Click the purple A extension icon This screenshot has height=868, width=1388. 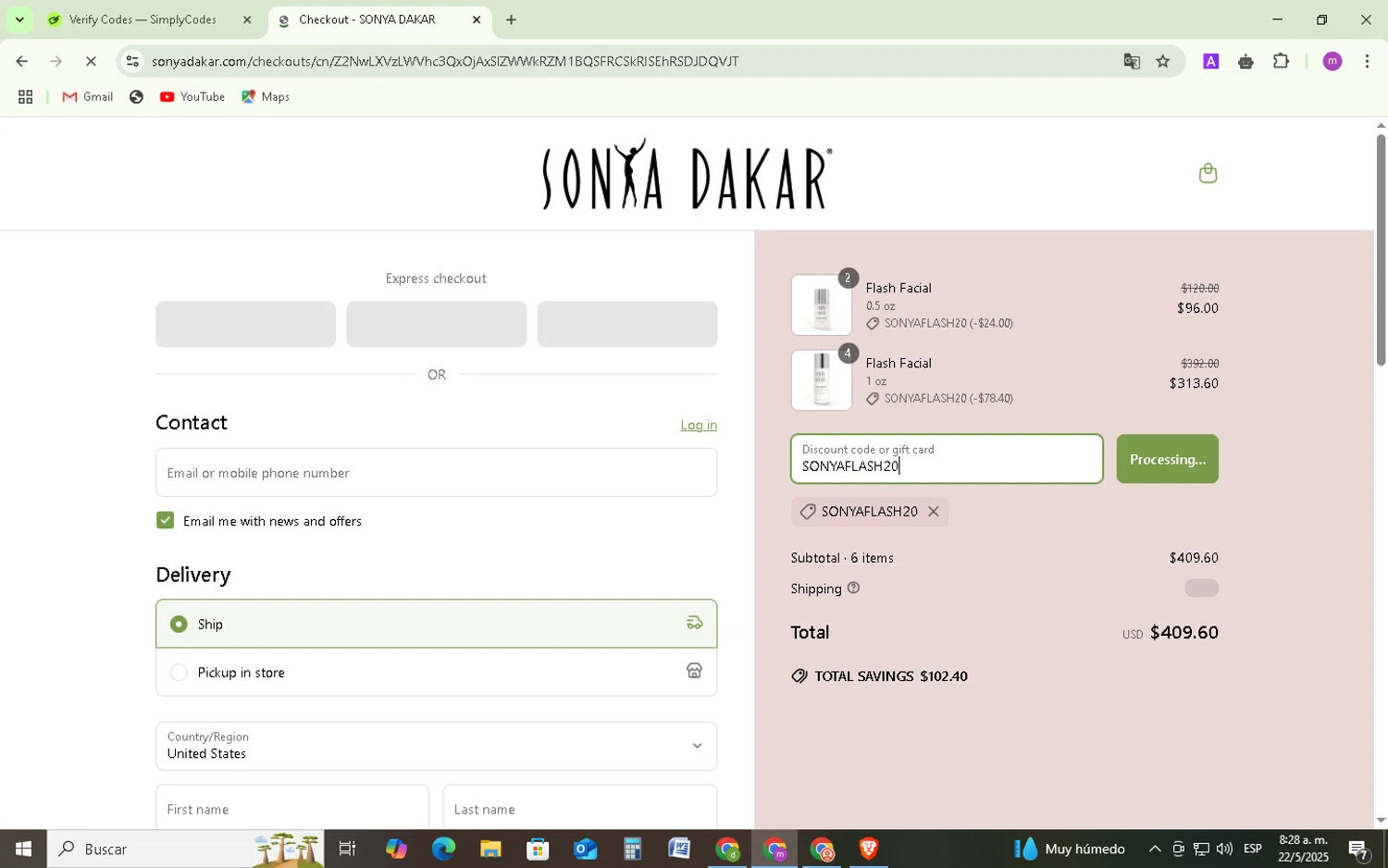point(1210,61)
